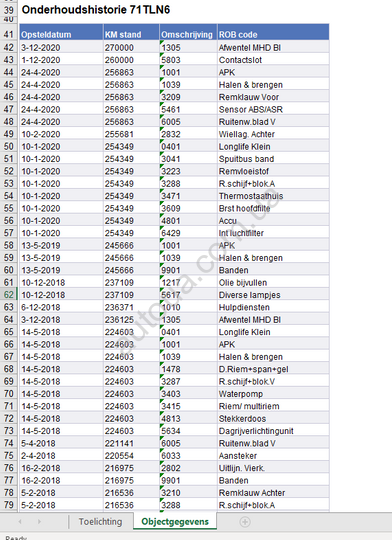
Task: Select code cell '1478'
Action: click(188, 369)
